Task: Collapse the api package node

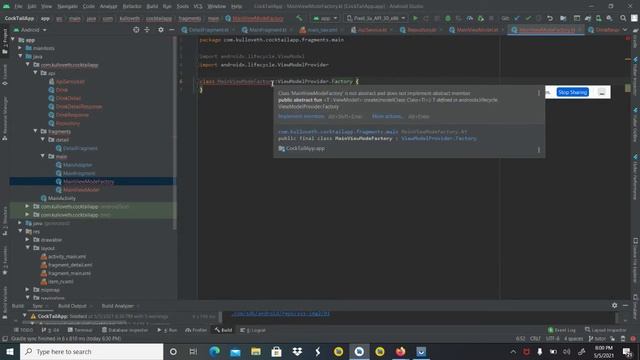Action: tap(36, 73)
